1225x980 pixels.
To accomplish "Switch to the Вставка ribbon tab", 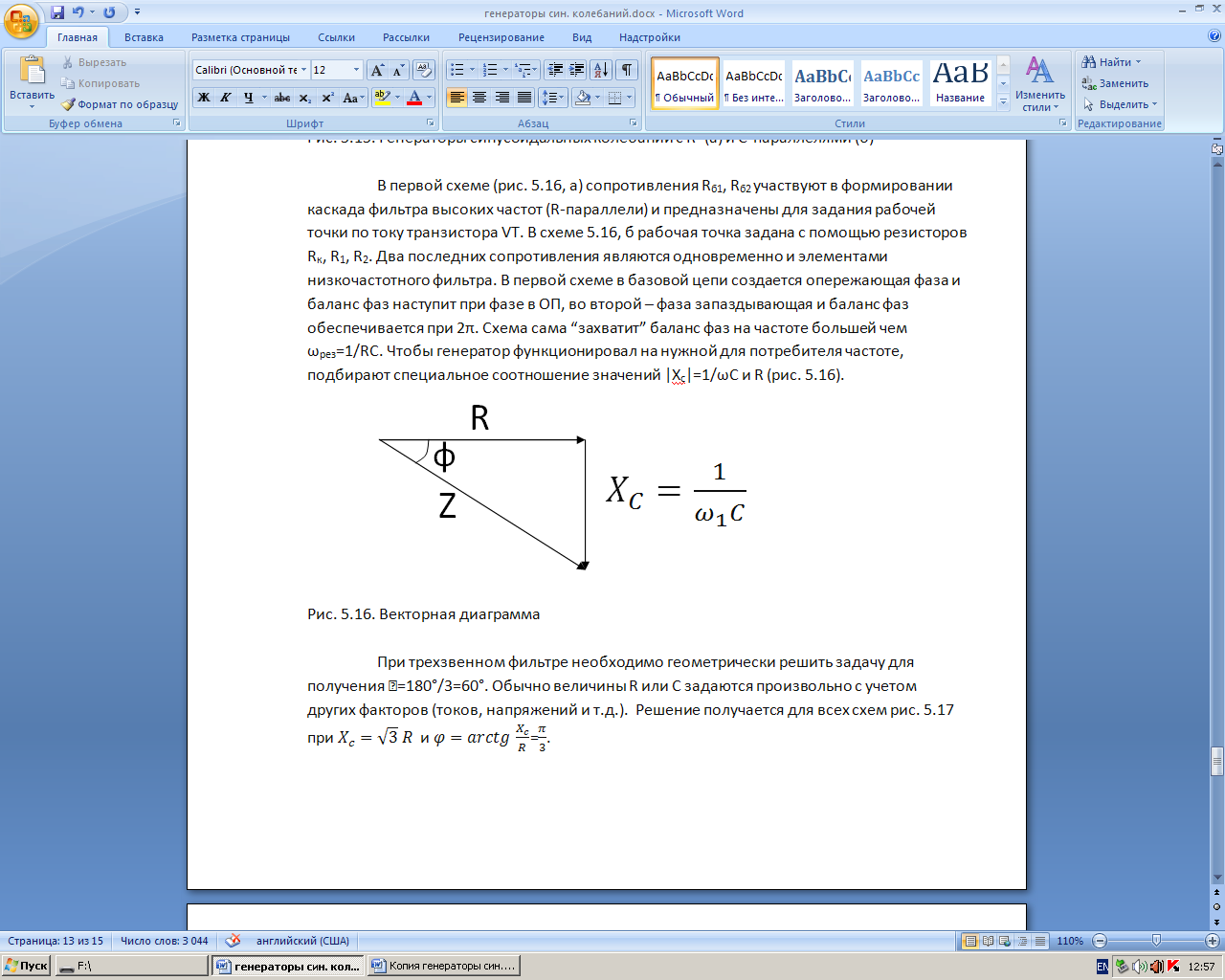I will point(144,37).
